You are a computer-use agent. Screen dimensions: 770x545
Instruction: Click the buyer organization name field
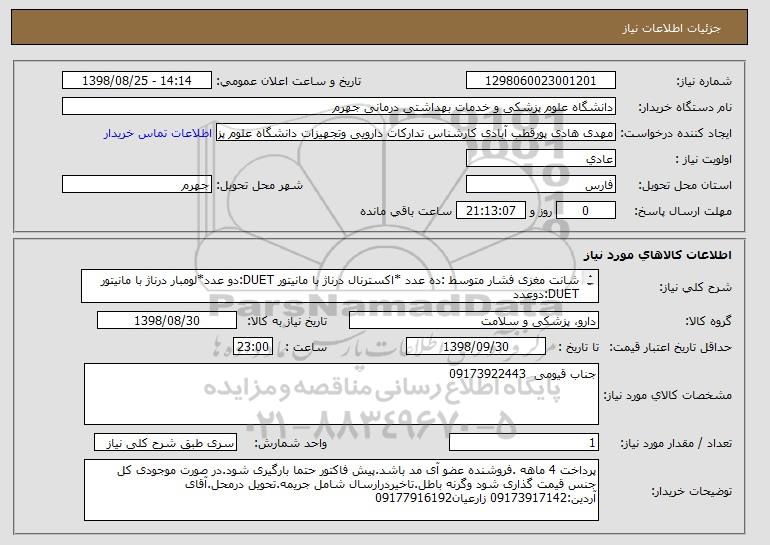[x=339, y=107]
